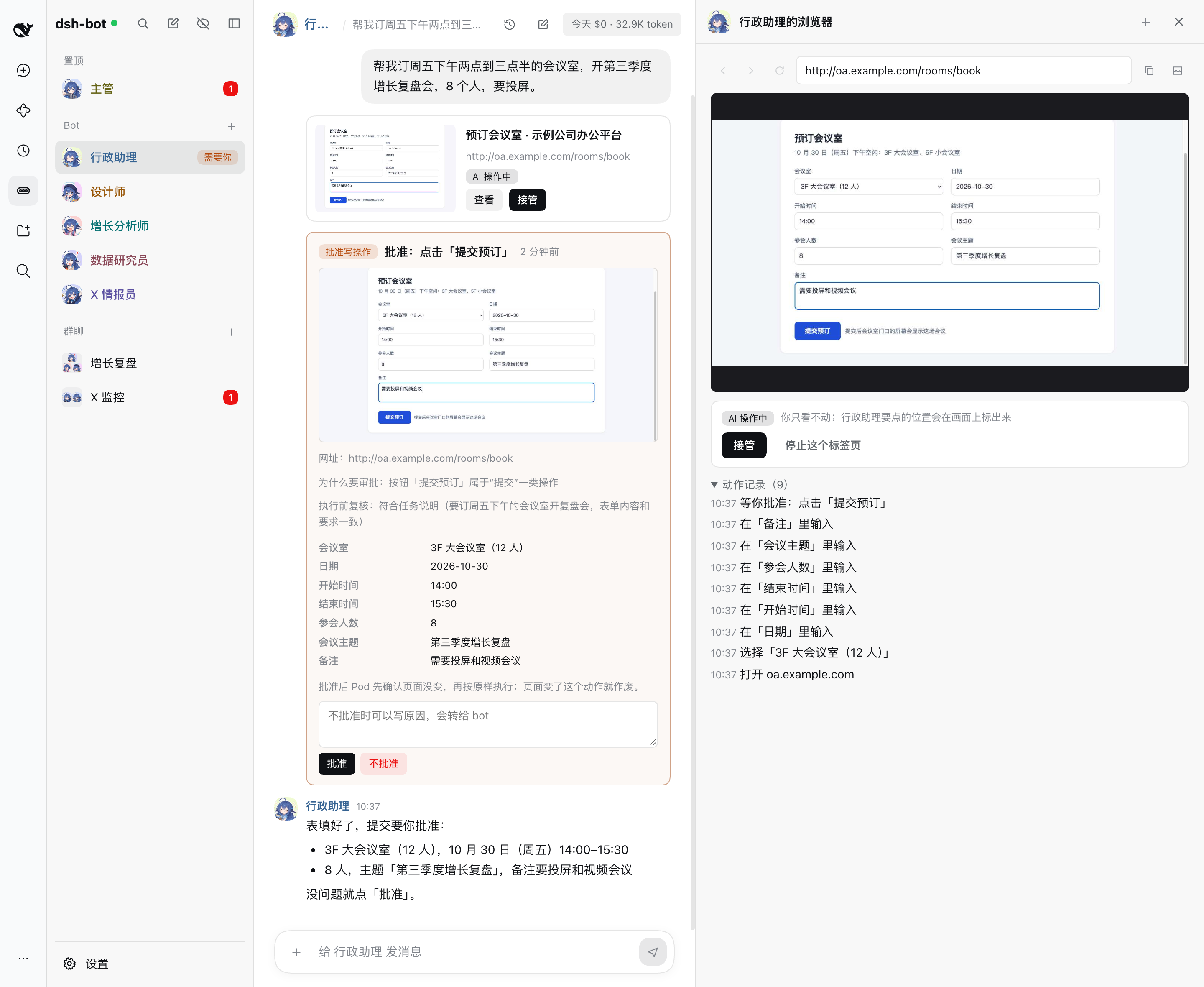
Task: Click the screenshot image icon beside the address bar
Action: (1178, 71)
